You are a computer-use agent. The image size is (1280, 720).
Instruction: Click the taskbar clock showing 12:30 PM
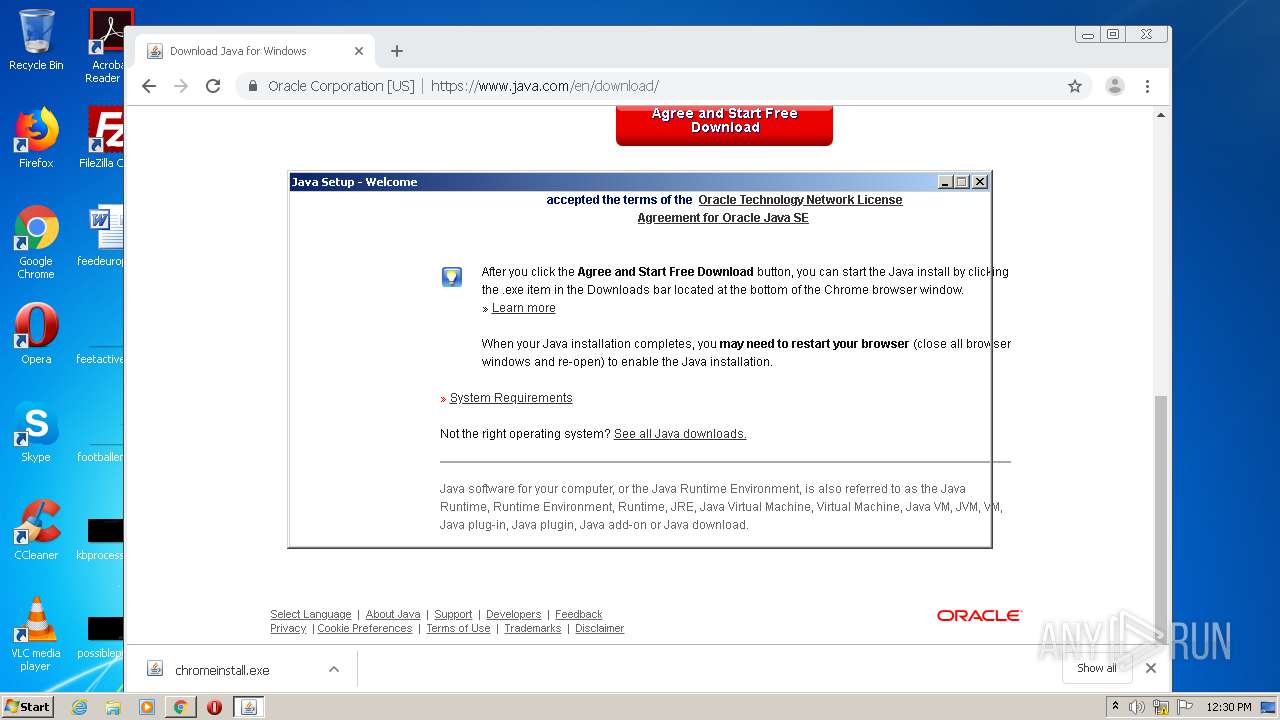point(1229,707)
